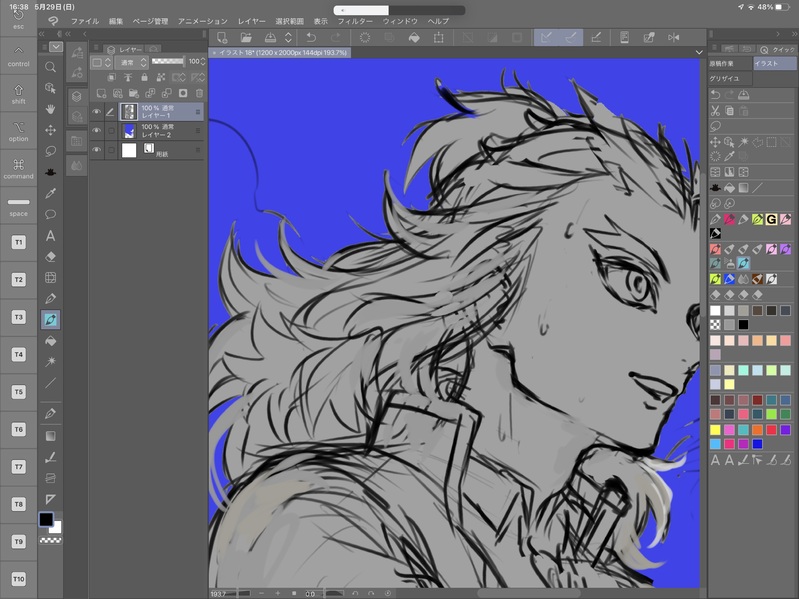Open the tool palette dropdown arrow

click(x=56, y=46)
